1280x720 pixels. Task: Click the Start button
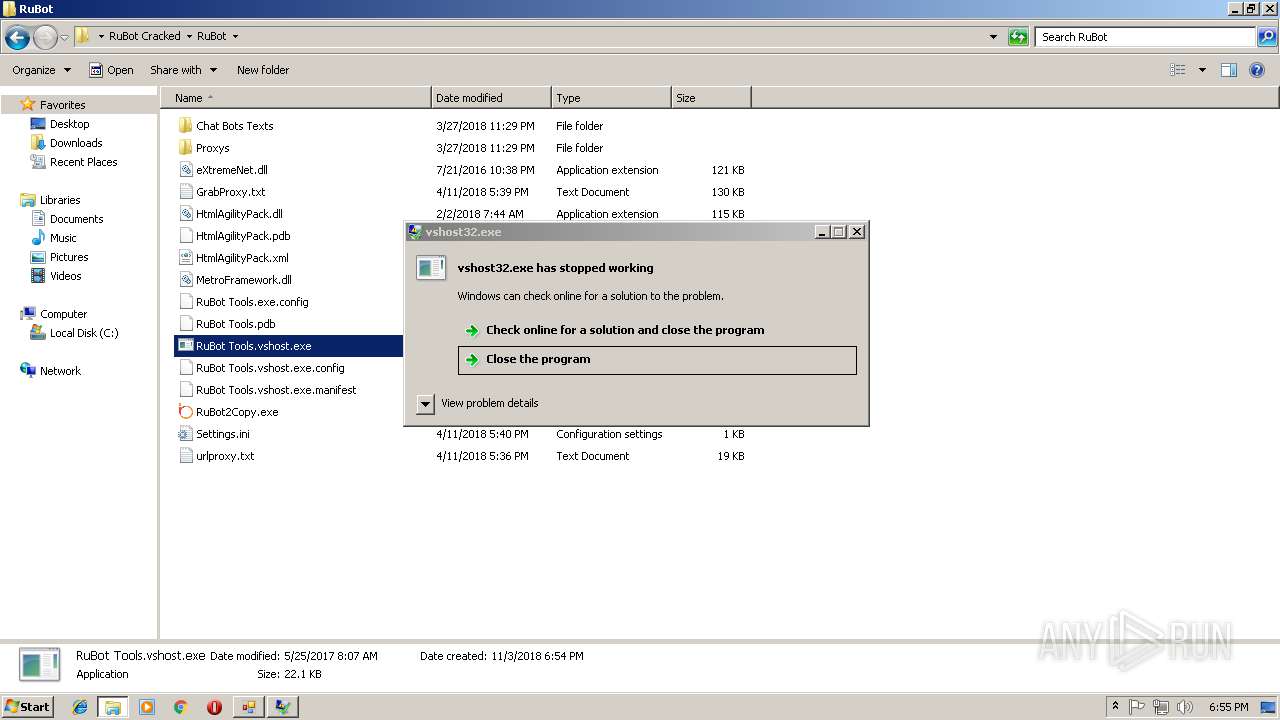coord(27,707)
